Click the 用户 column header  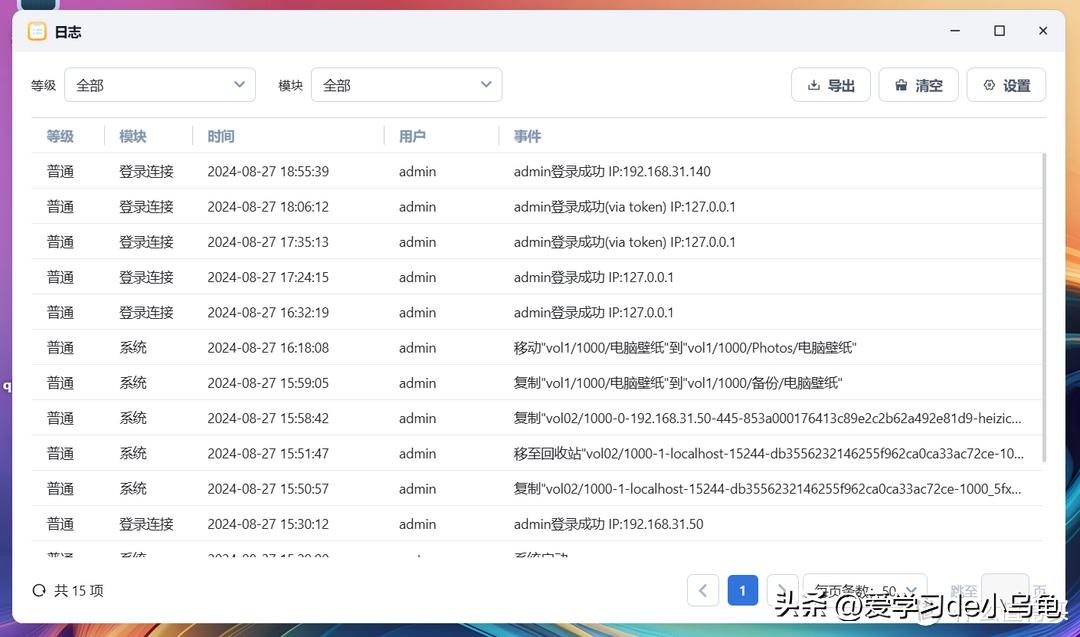click(412, 136)
